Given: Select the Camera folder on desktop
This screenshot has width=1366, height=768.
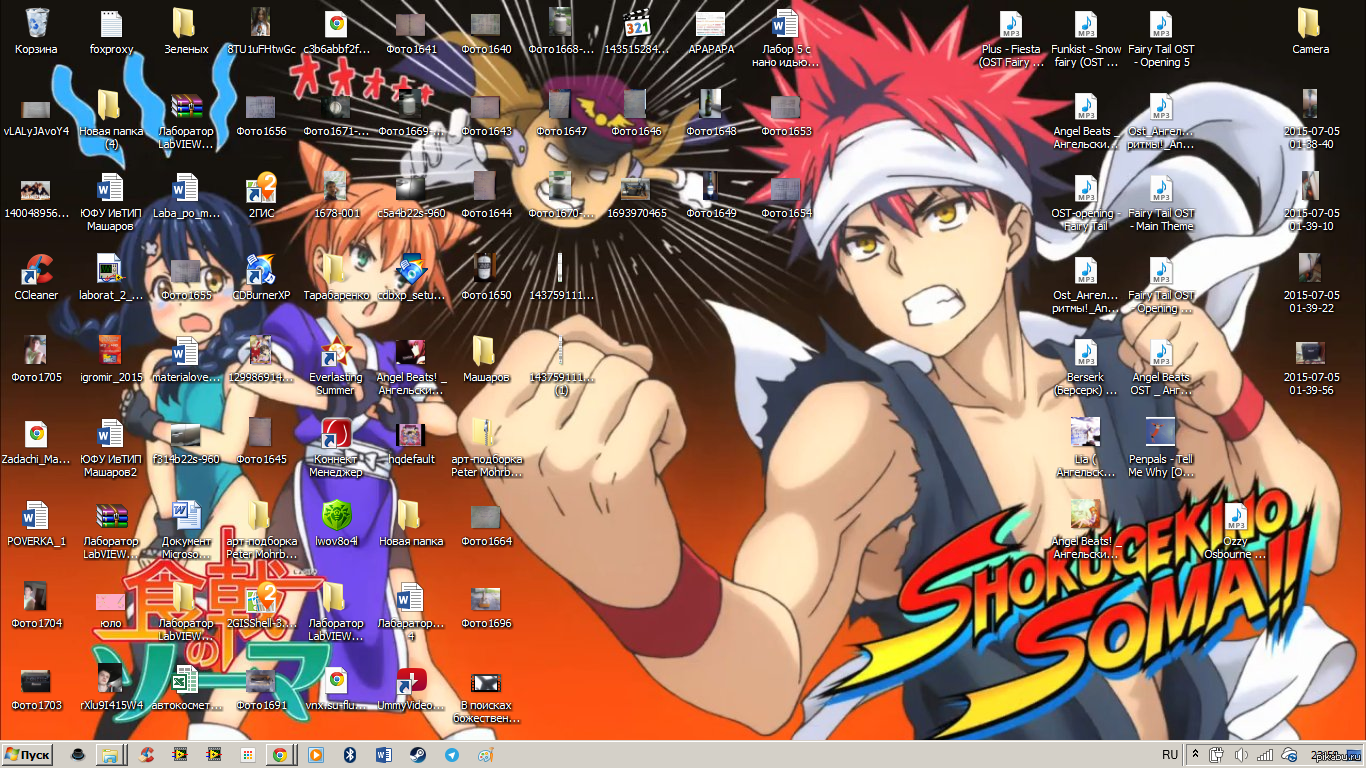Looking at the screenshot, I should click(x=1310, y=24).
